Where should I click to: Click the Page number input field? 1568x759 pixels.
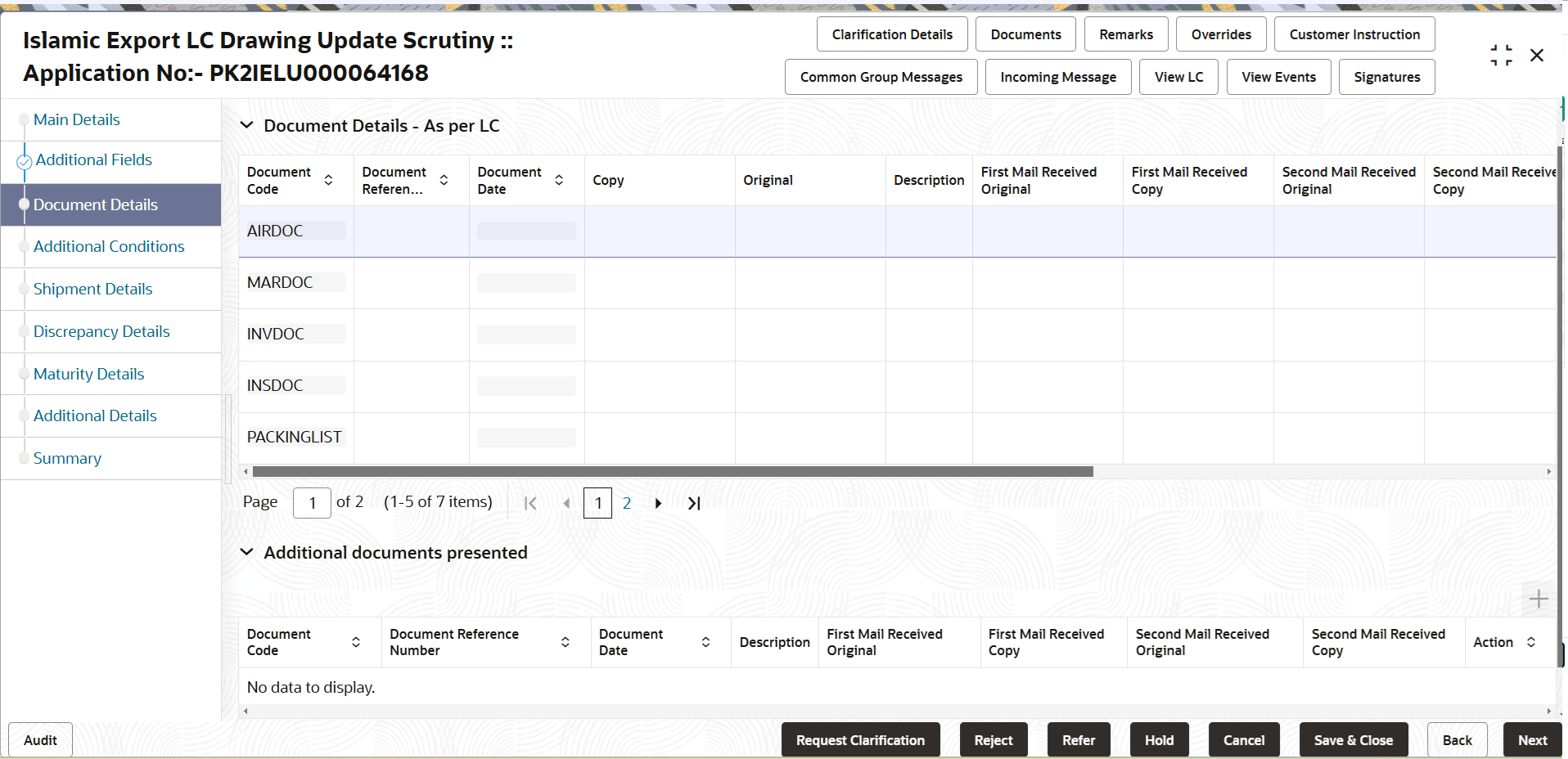(x=312, y=503)
